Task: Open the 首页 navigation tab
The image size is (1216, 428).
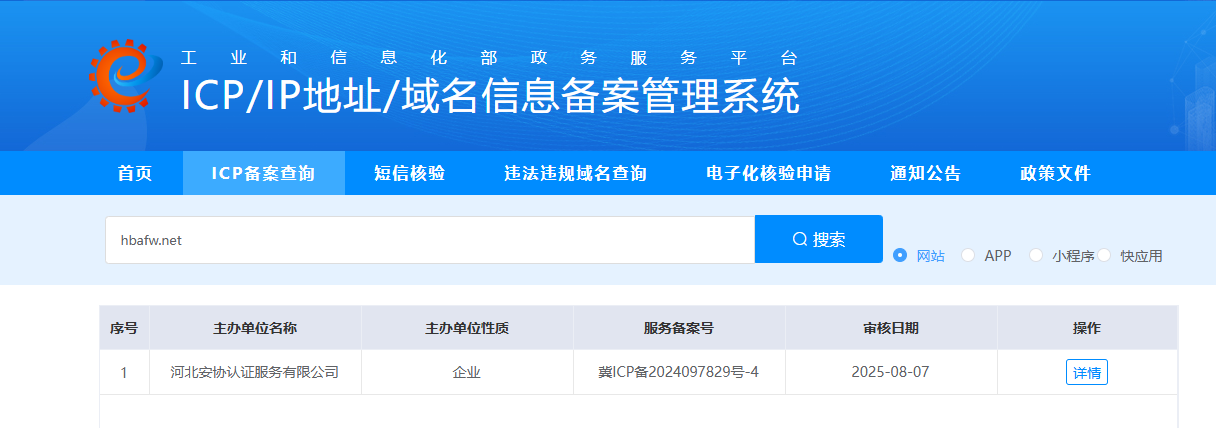Action: [x=135, y=174]
